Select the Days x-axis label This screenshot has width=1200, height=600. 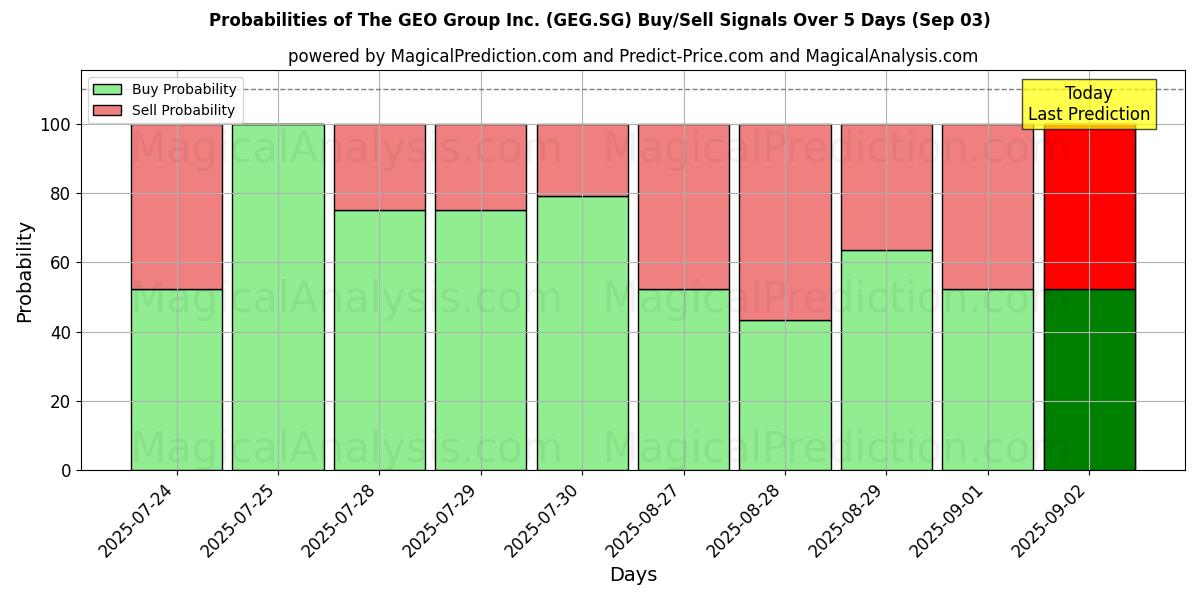click(633, 575)
